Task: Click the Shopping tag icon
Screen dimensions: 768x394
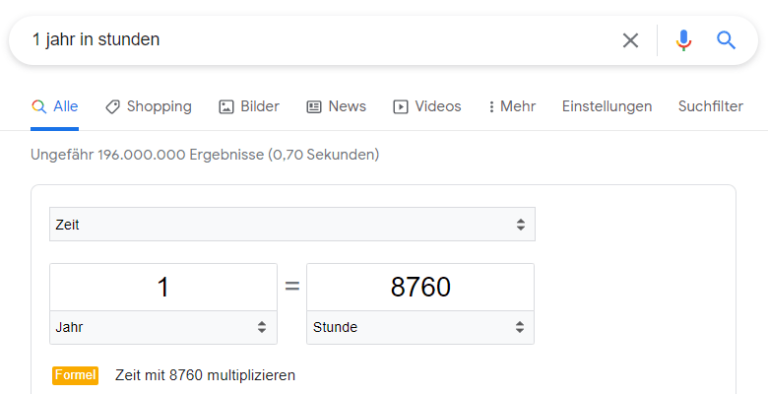Action: pos(113,106)
